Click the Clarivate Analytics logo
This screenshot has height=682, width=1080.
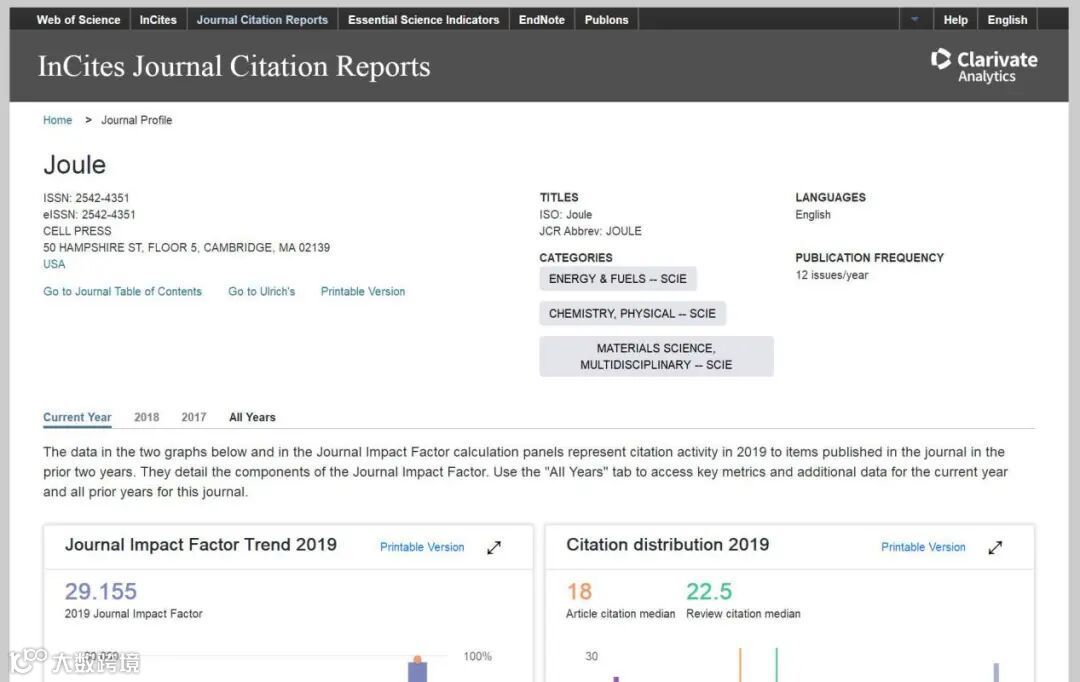[x=984, y=66]
